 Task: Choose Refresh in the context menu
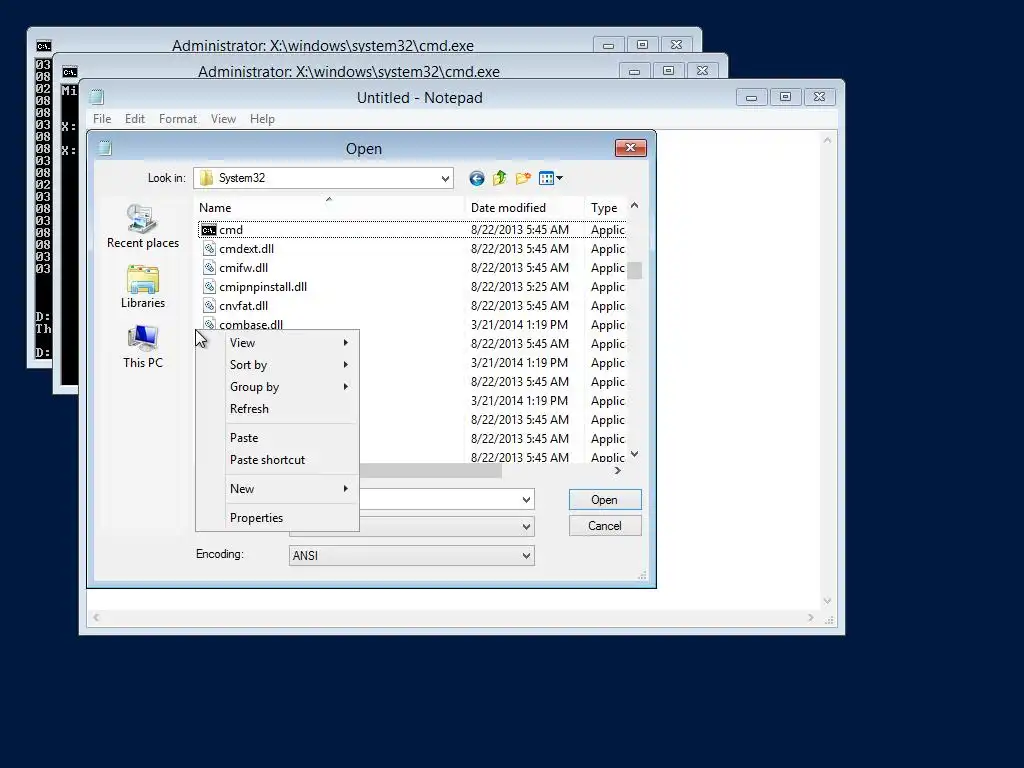[290, 409]
